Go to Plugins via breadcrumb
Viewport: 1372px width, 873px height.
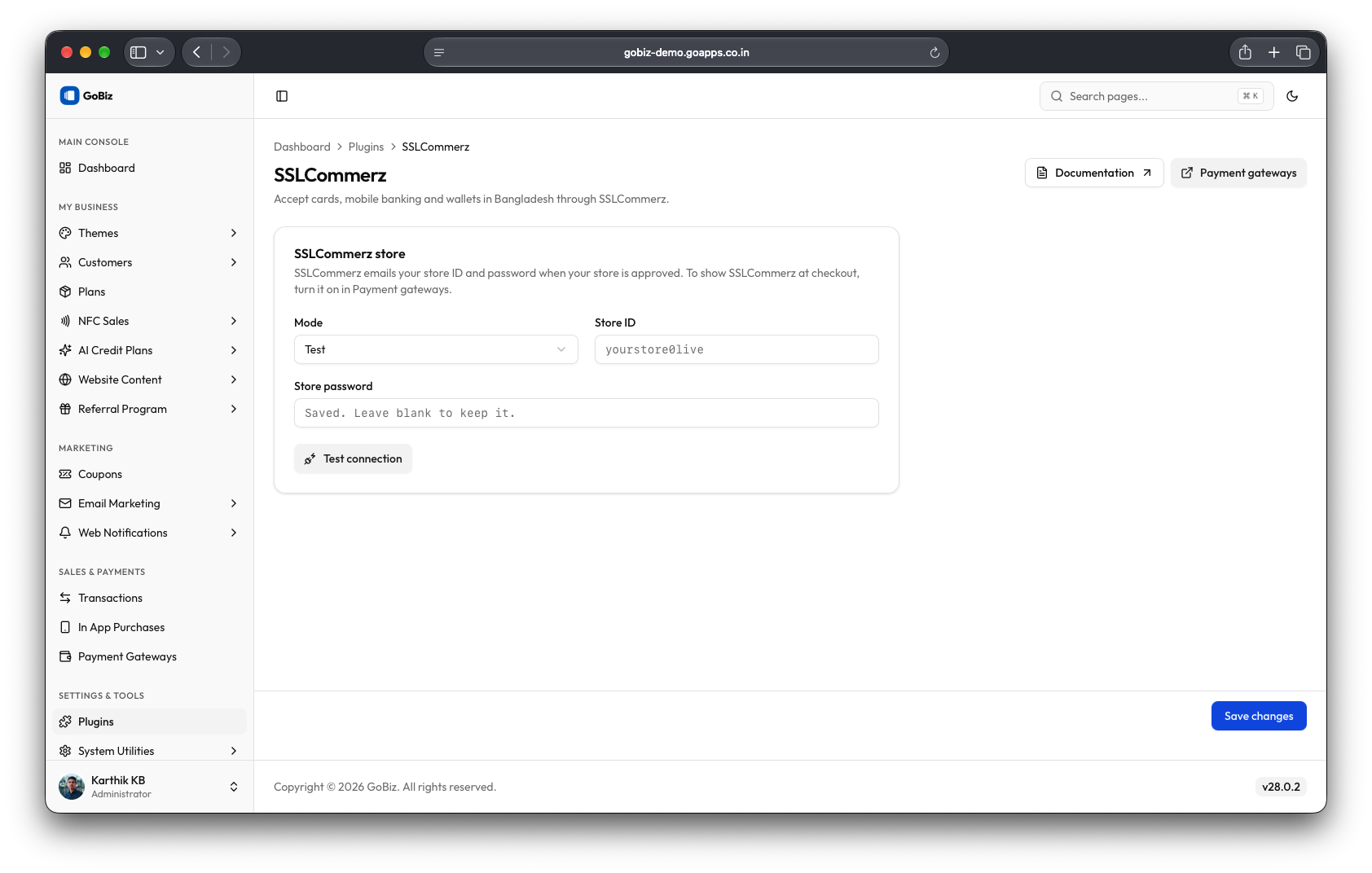click(x=366, y=147)
